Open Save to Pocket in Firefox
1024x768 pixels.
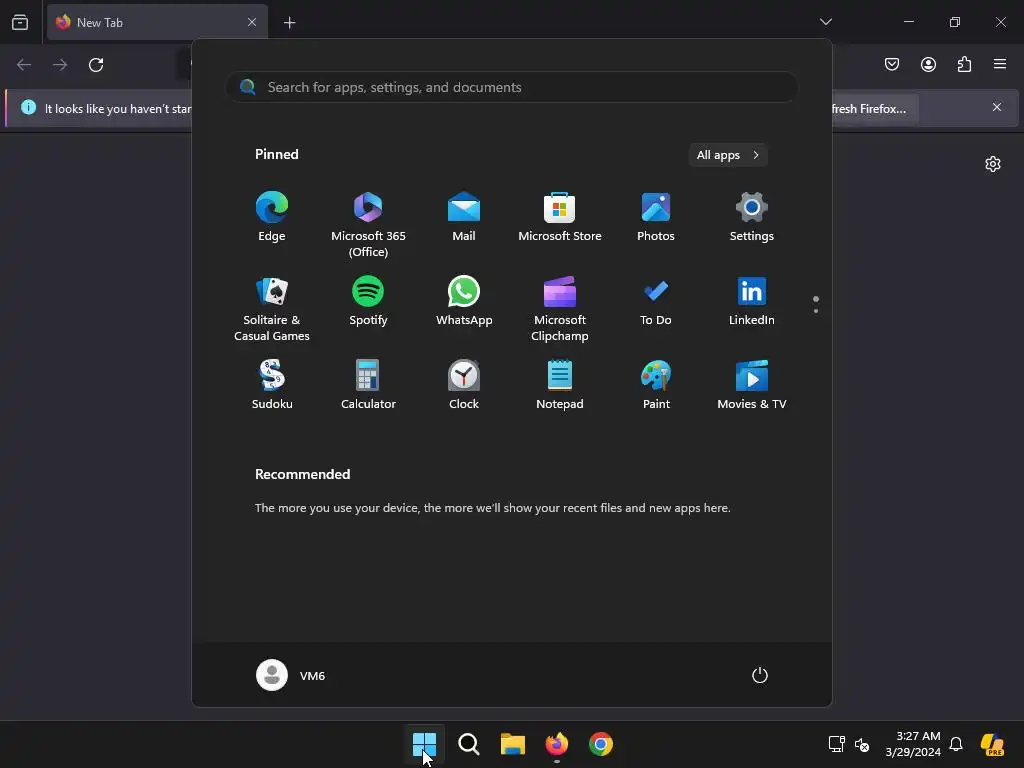(x=892, y=64)
